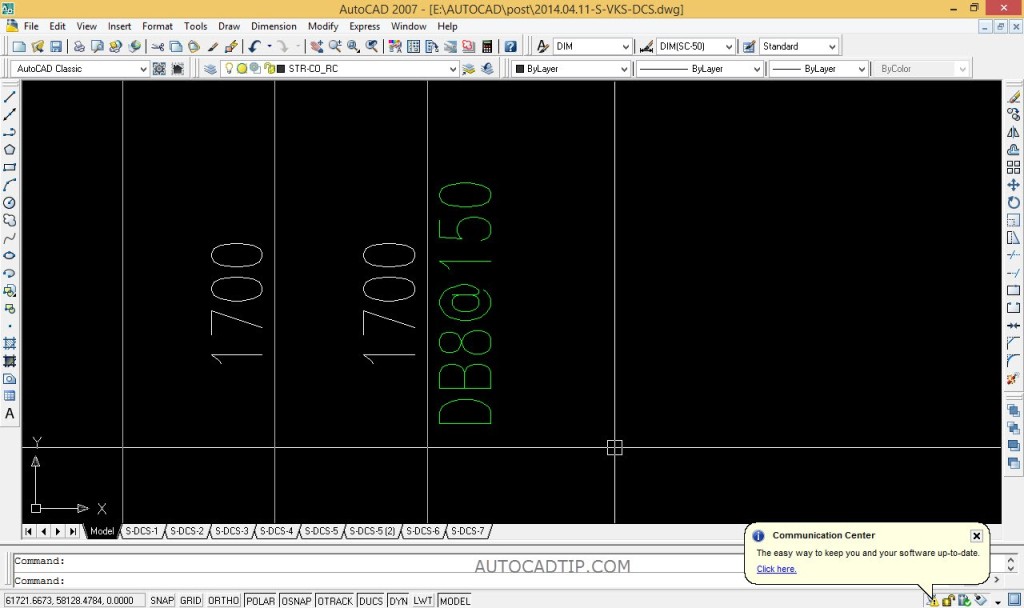Switch to the S-DCS-3 layout tab
The width and height of the screenshot is (1024, 608).
click(231, 531)
